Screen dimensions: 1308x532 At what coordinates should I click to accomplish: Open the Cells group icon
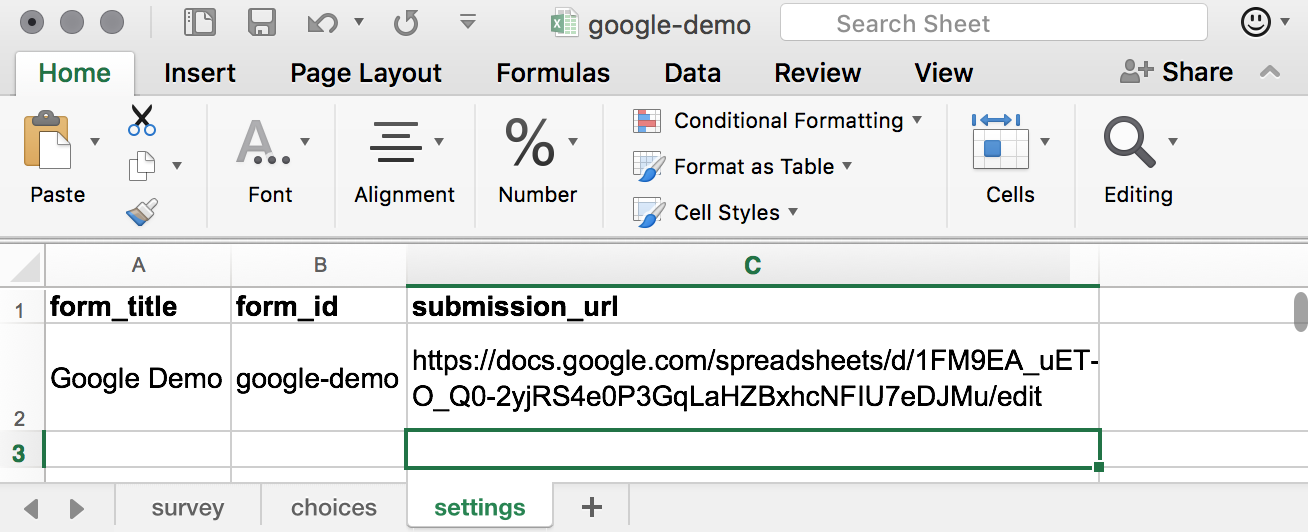[1001, 142]
